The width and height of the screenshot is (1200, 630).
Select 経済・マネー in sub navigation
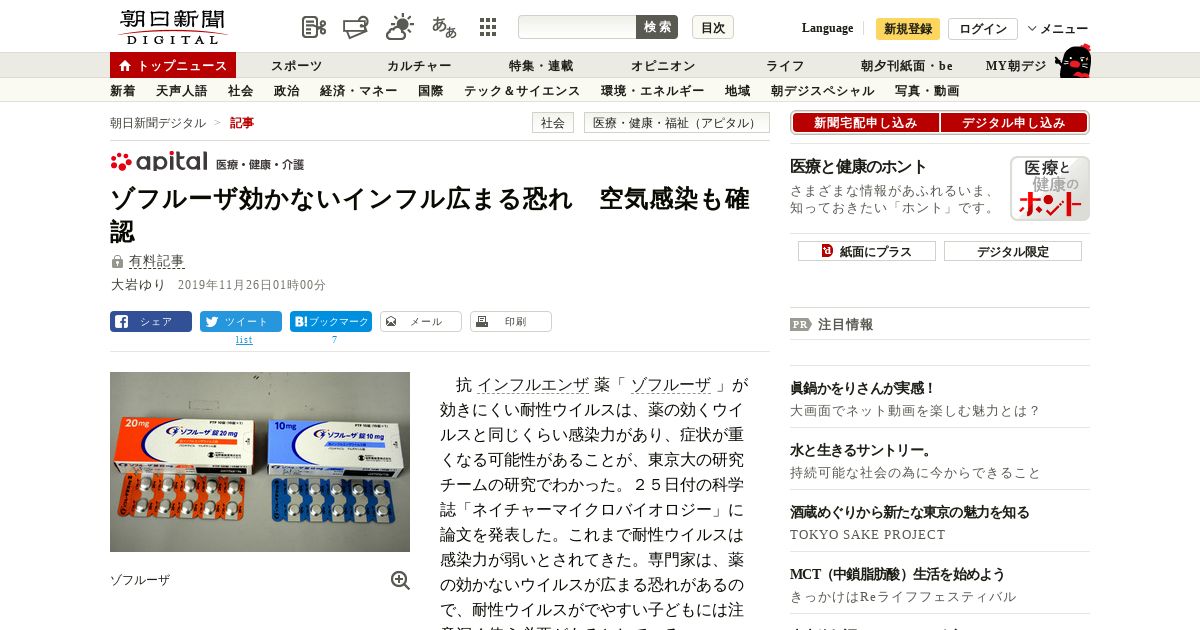point(358,91)
